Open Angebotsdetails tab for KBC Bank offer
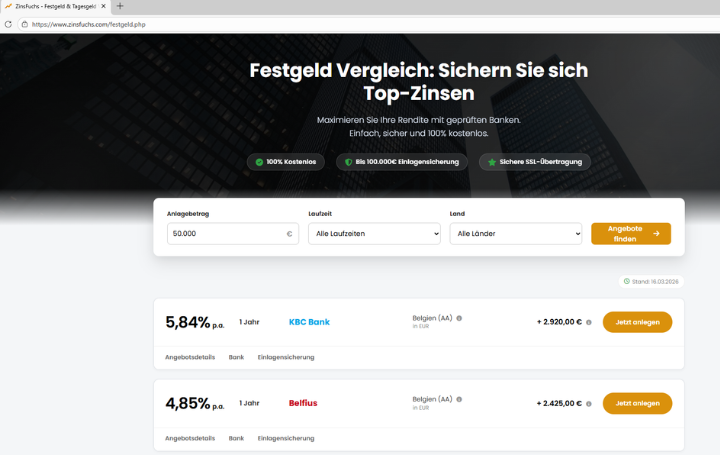The image size is (720, 455). click(190, 357)
